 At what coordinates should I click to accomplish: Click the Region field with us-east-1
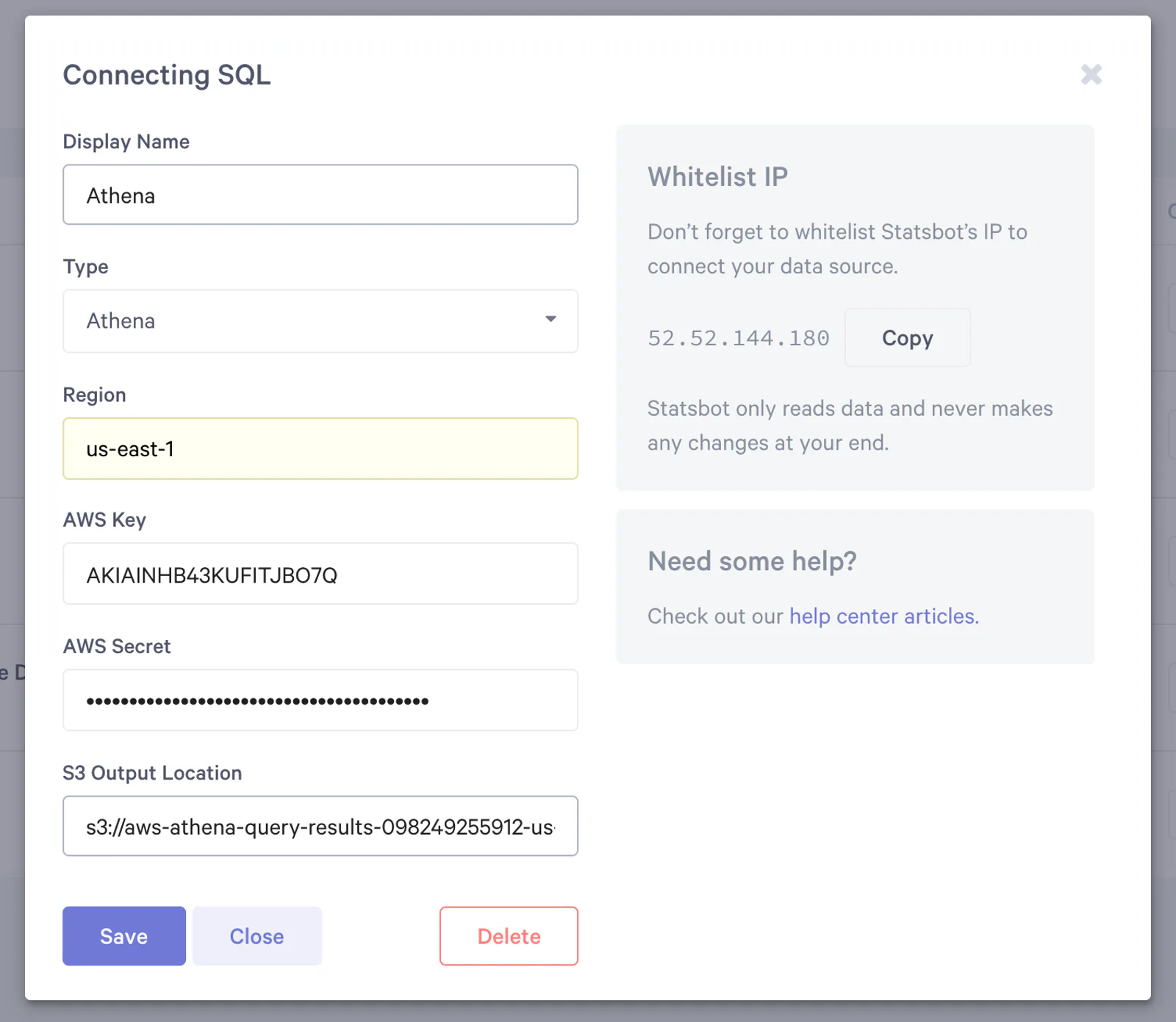click(320, 449)
